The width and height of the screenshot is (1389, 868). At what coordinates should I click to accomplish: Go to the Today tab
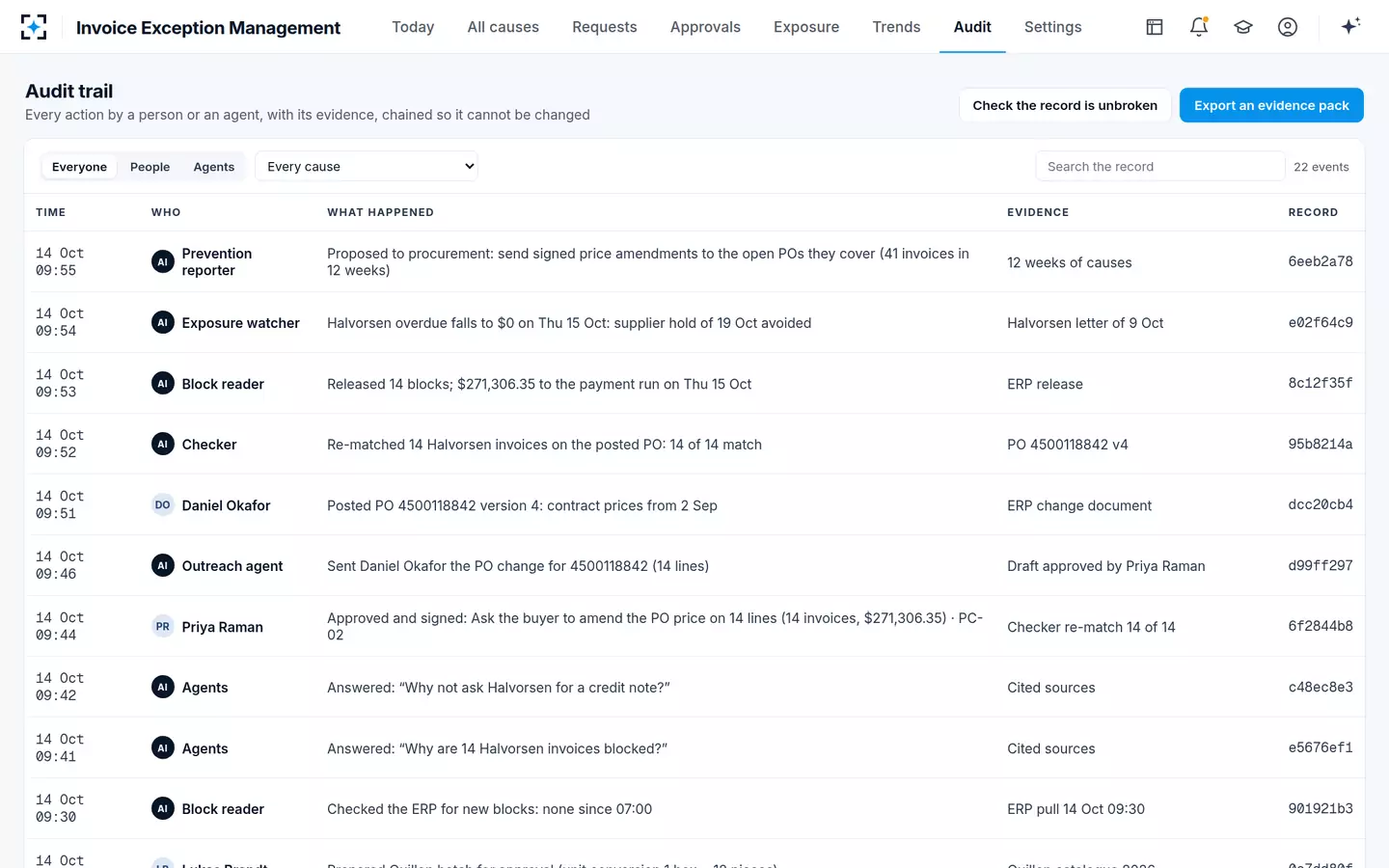point(413,27)
